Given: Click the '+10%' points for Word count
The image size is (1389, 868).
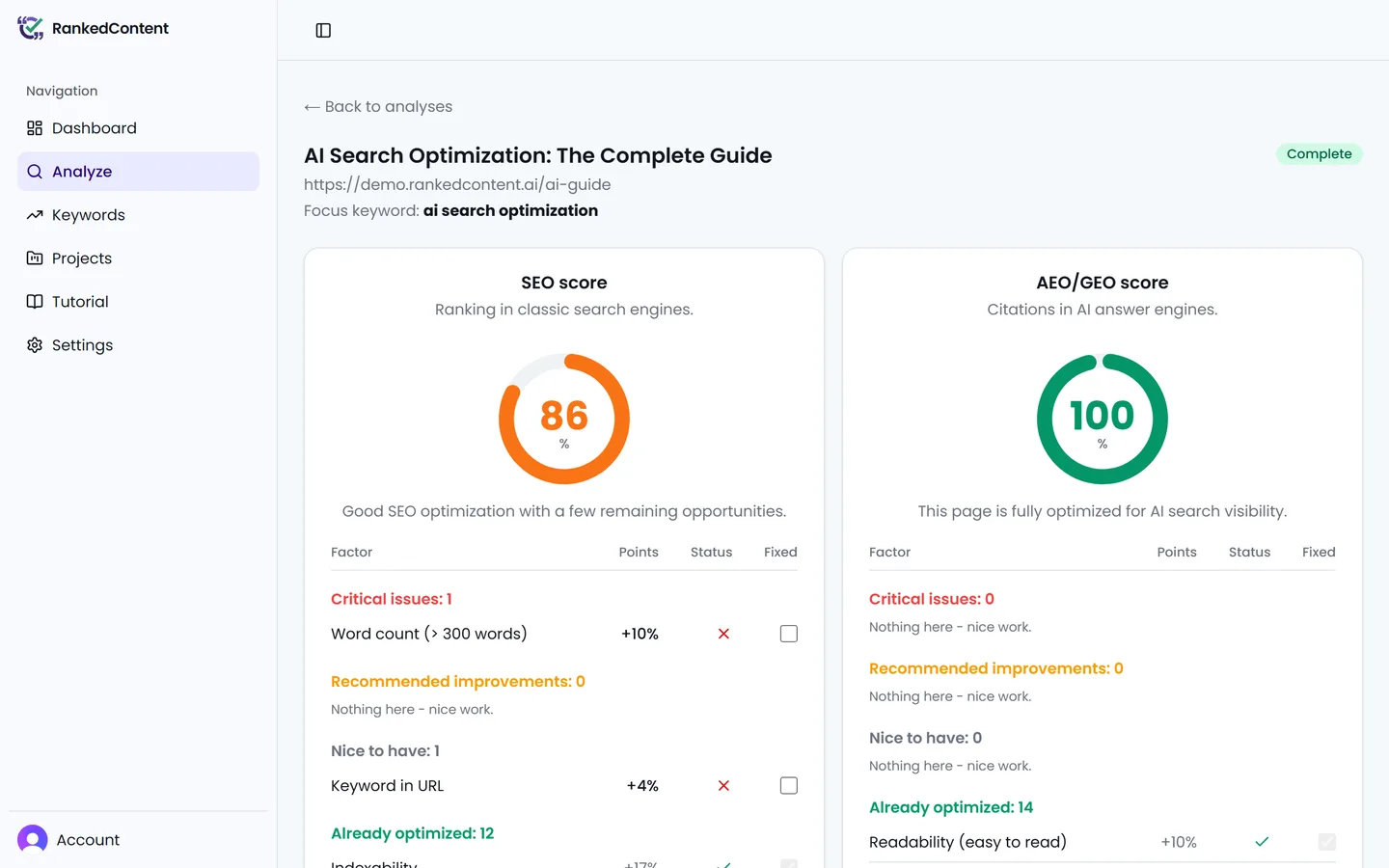Looking at the screenshot, I should pyautogui.click(x=640, y=634).
